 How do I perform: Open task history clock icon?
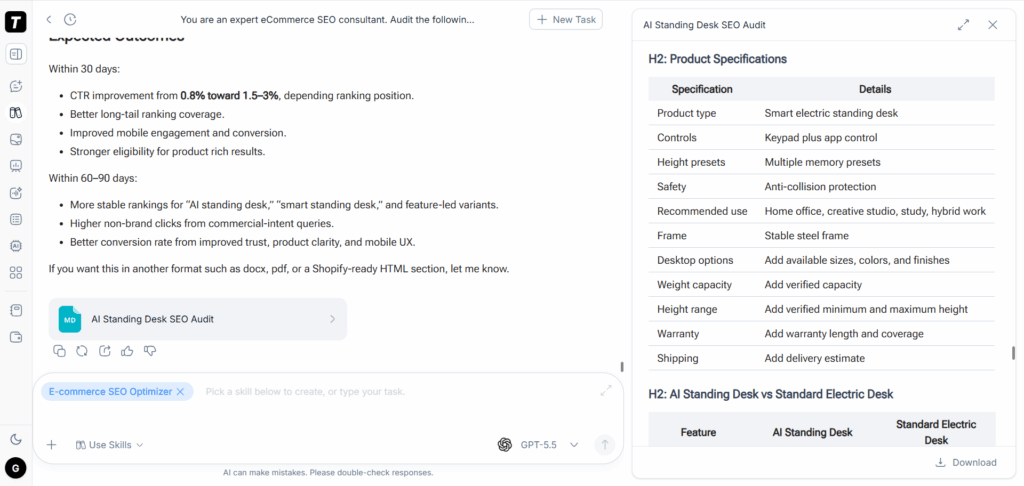(x=70, y=20)
